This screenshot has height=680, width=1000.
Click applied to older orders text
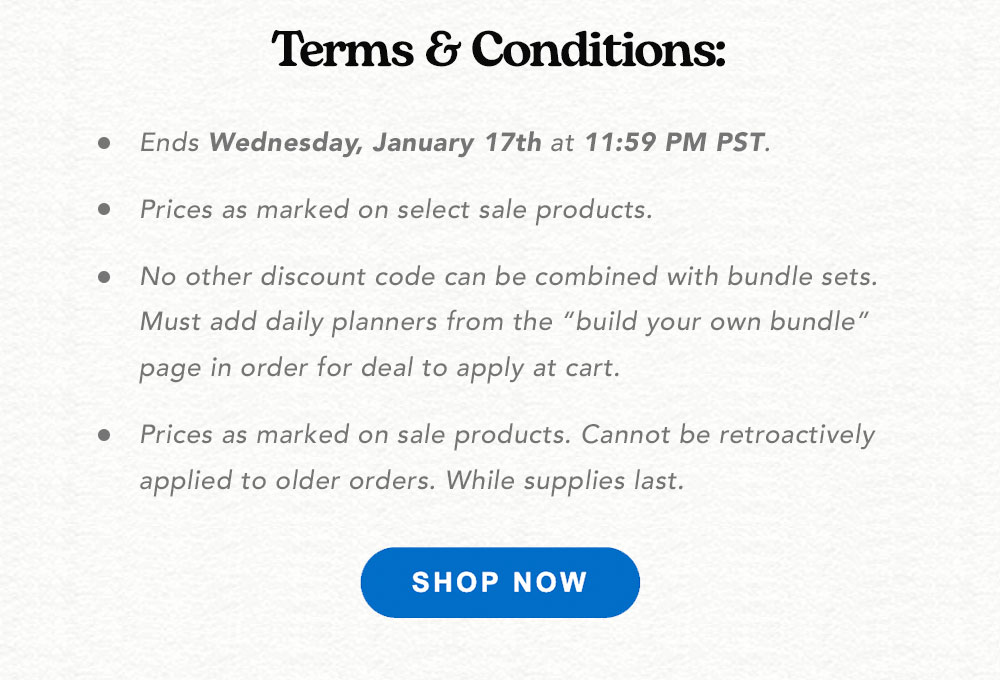(288, 481)
